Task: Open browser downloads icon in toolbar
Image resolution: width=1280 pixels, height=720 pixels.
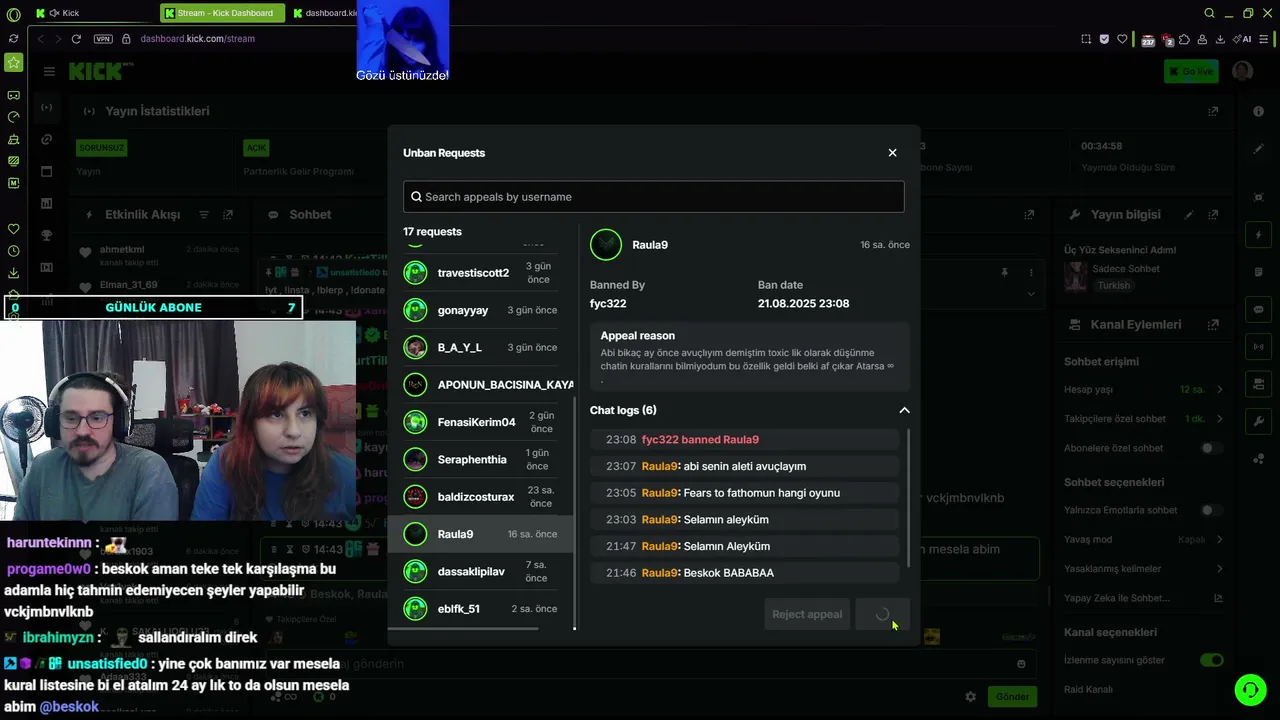Action: (1220, 39)
